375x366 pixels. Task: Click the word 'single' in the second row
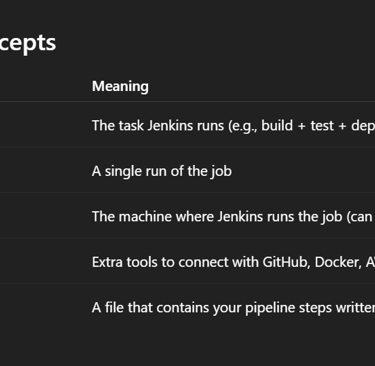coord(122,172)
